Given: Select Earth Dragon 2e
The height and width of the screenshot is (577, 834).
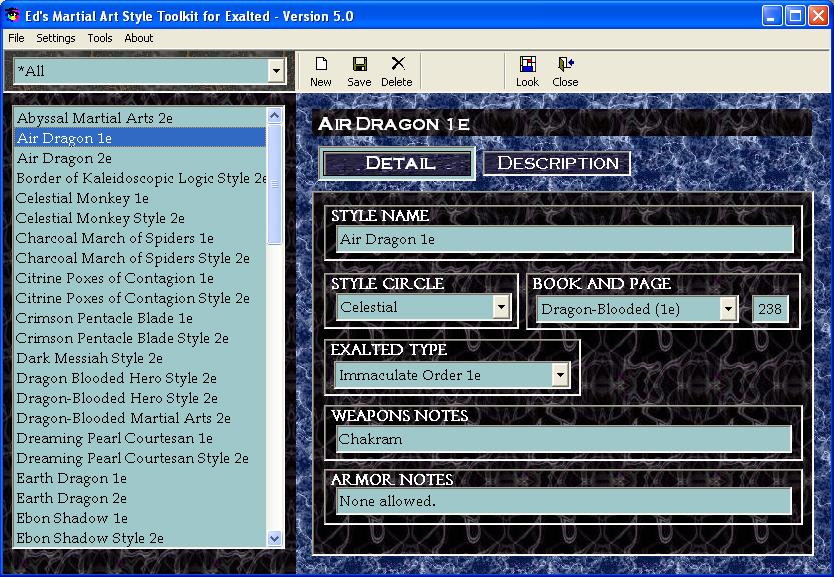Looking at the screenshot, I should [x=140, y=498].
